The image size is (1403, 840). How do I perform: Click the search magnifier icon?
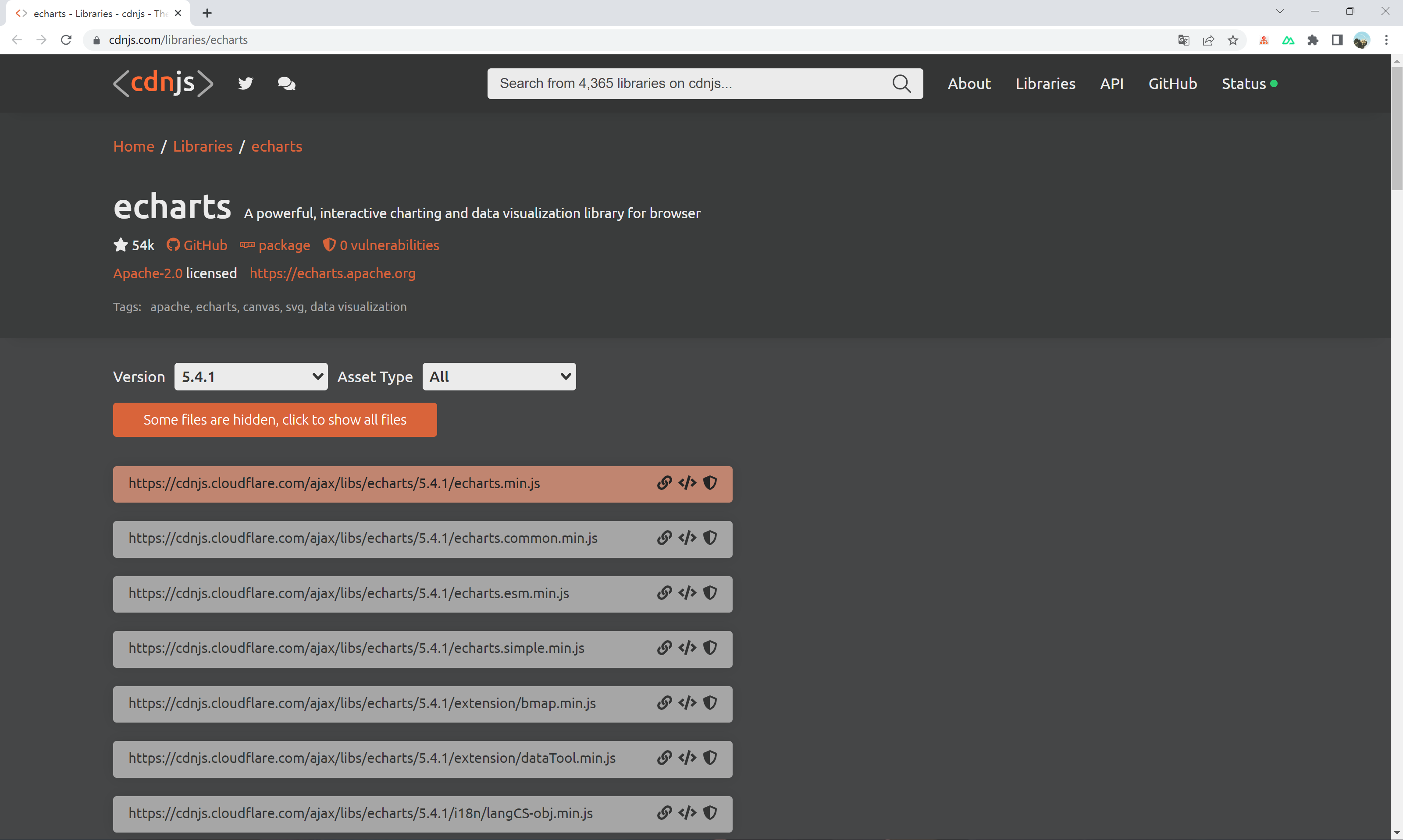901,84
